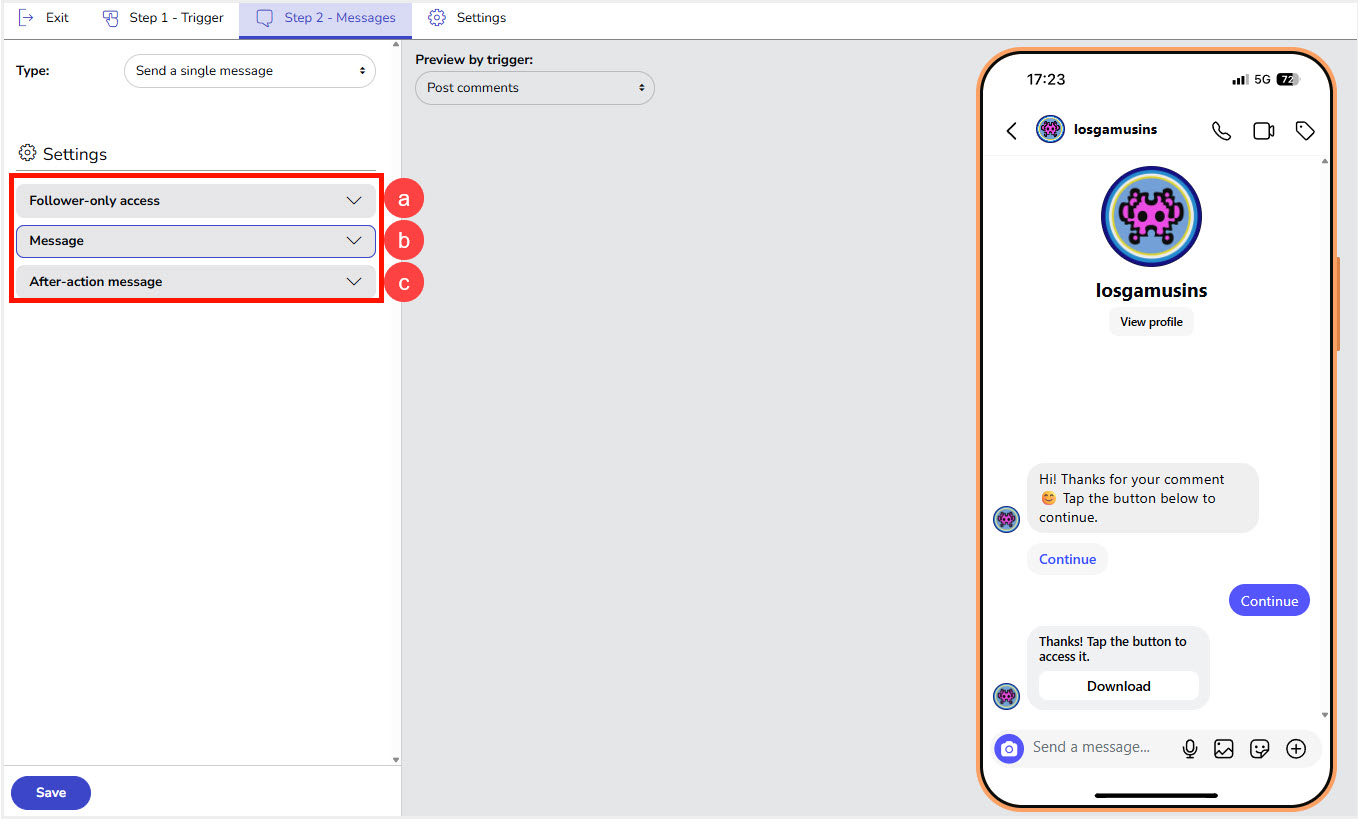The height and width of the screenshot is (819, 1358).
Task: Click the Exit button
Action: (x=44, y=18)
